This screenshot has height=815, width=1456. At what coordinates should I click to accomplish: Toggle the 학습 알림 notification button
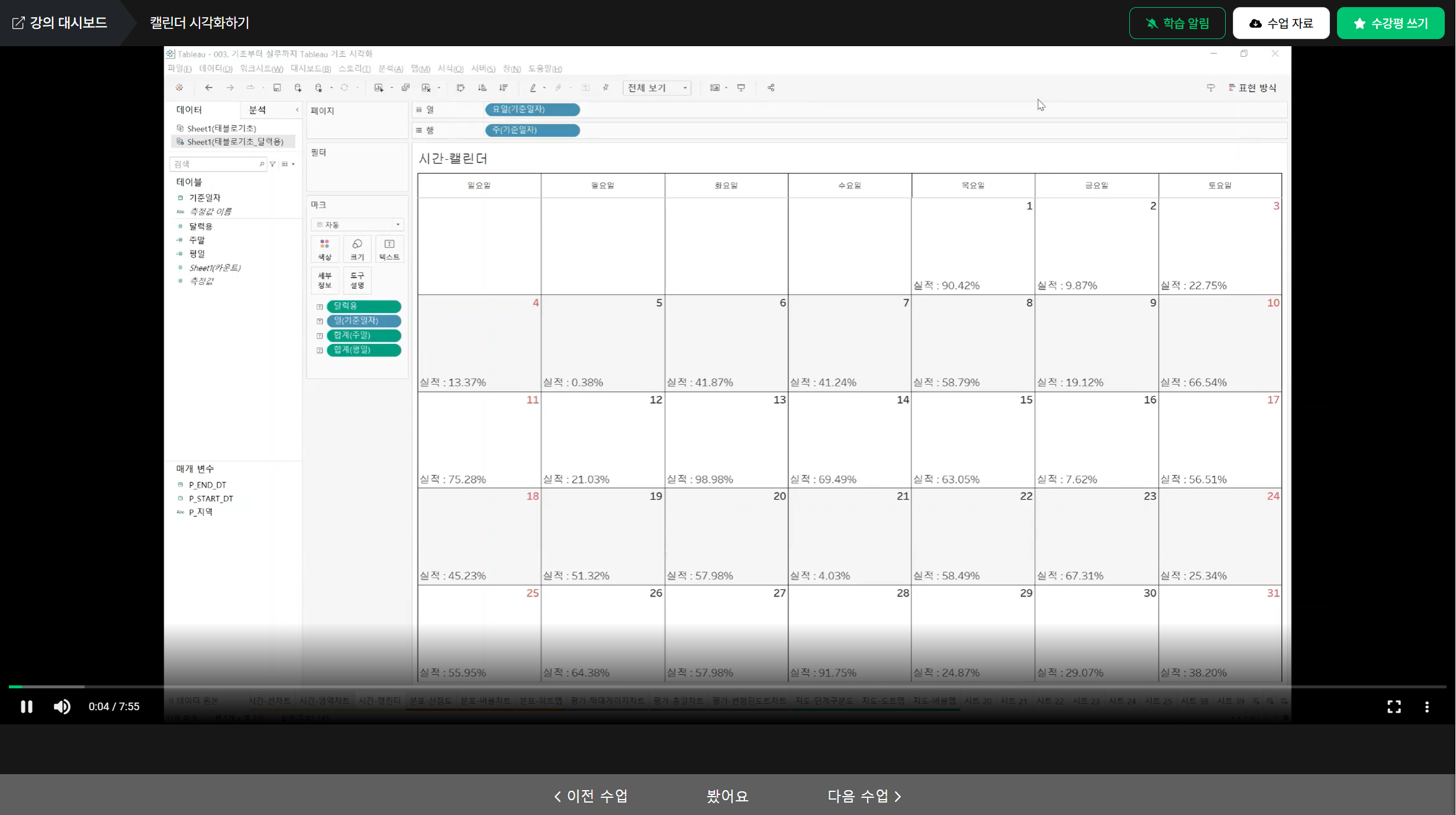(1177, 23)
